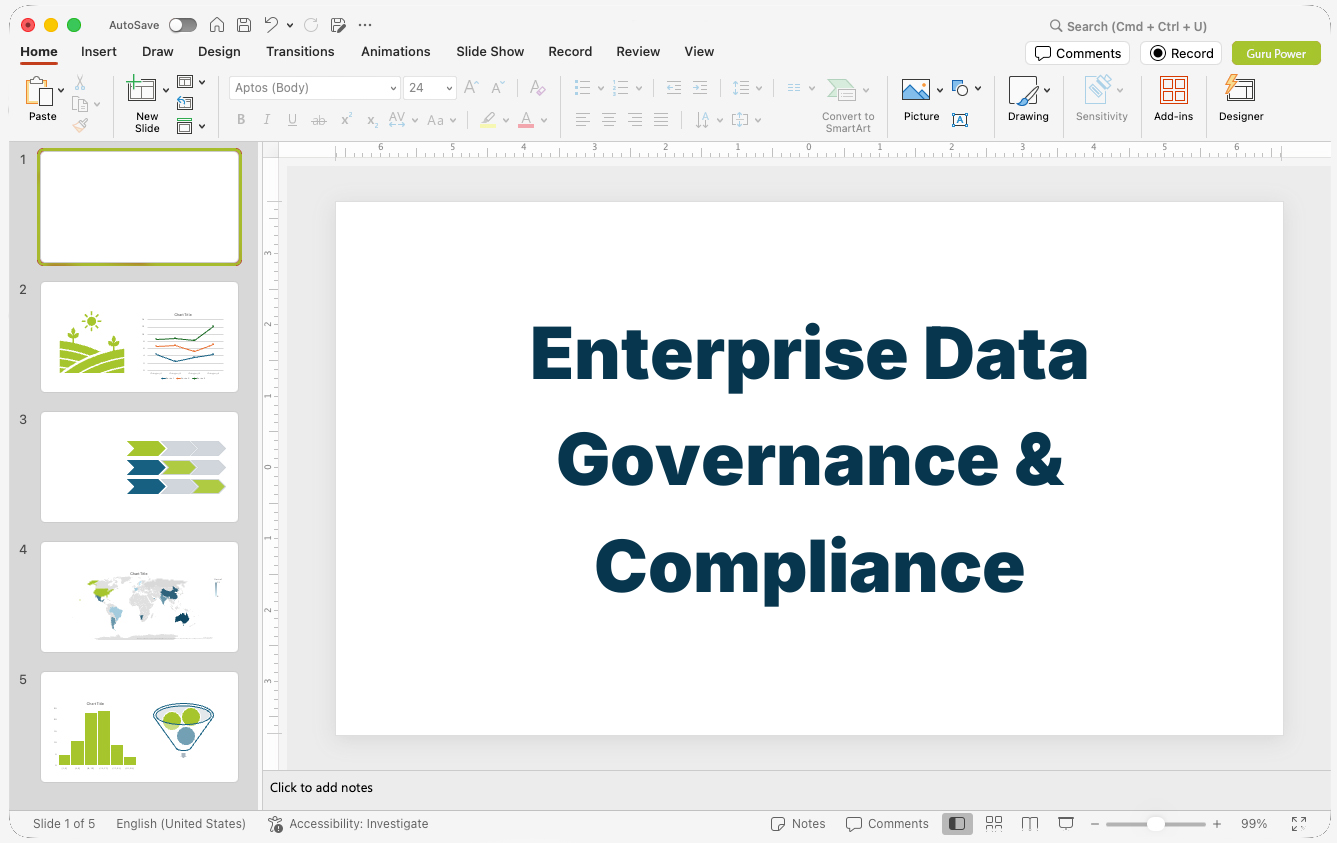1337x843 pixels.
Task: Click the Record button at top right
Action: [1181, 53]
